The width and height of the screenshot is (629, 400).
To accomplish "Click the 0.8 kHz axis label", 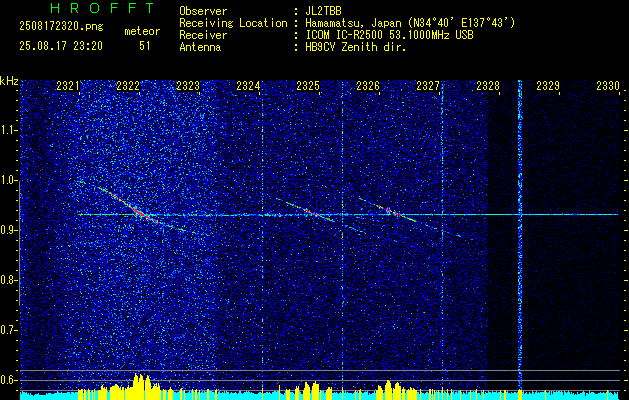I will tap(8, 280).
